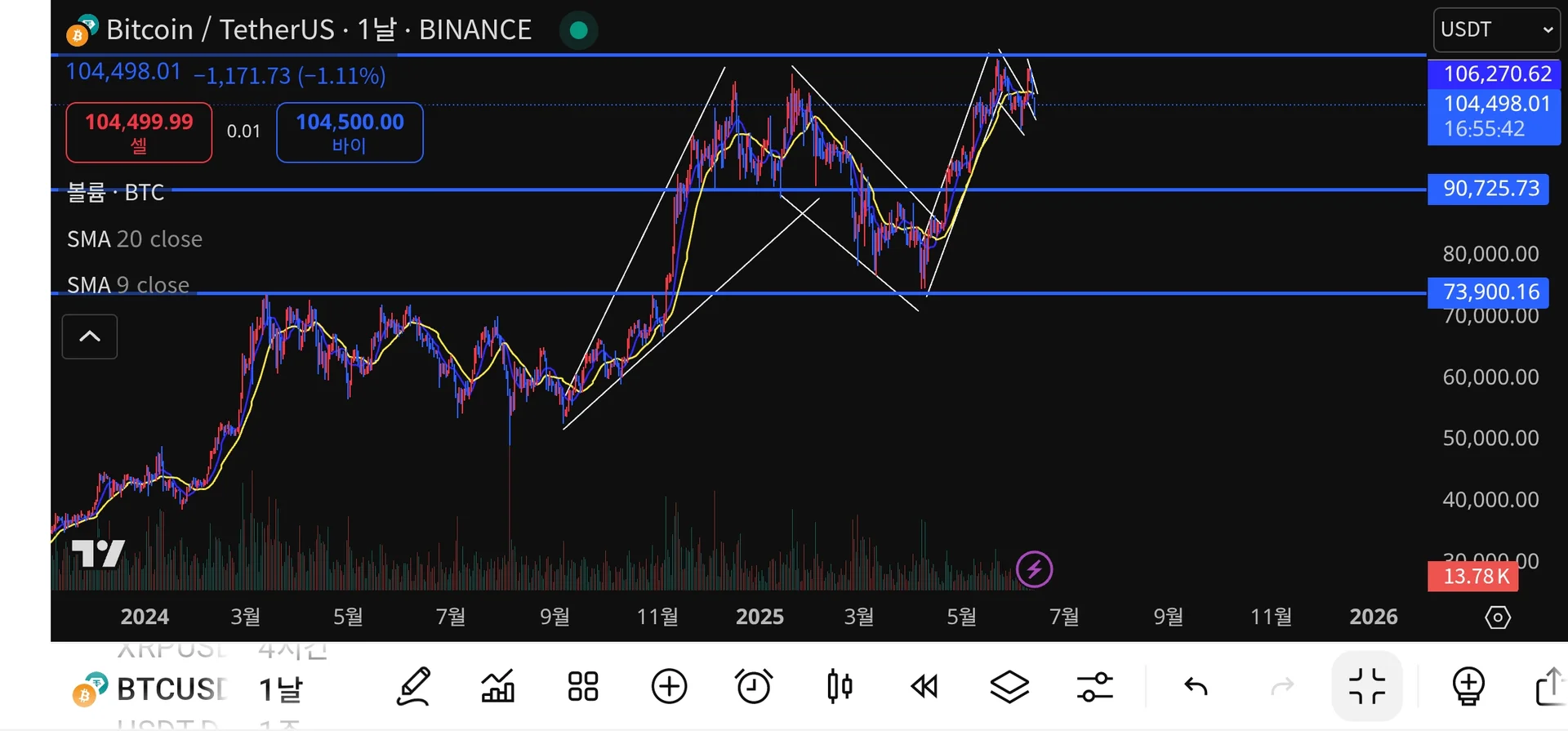
Task: Share the chart via the export icon
Action: point(1550,686)
